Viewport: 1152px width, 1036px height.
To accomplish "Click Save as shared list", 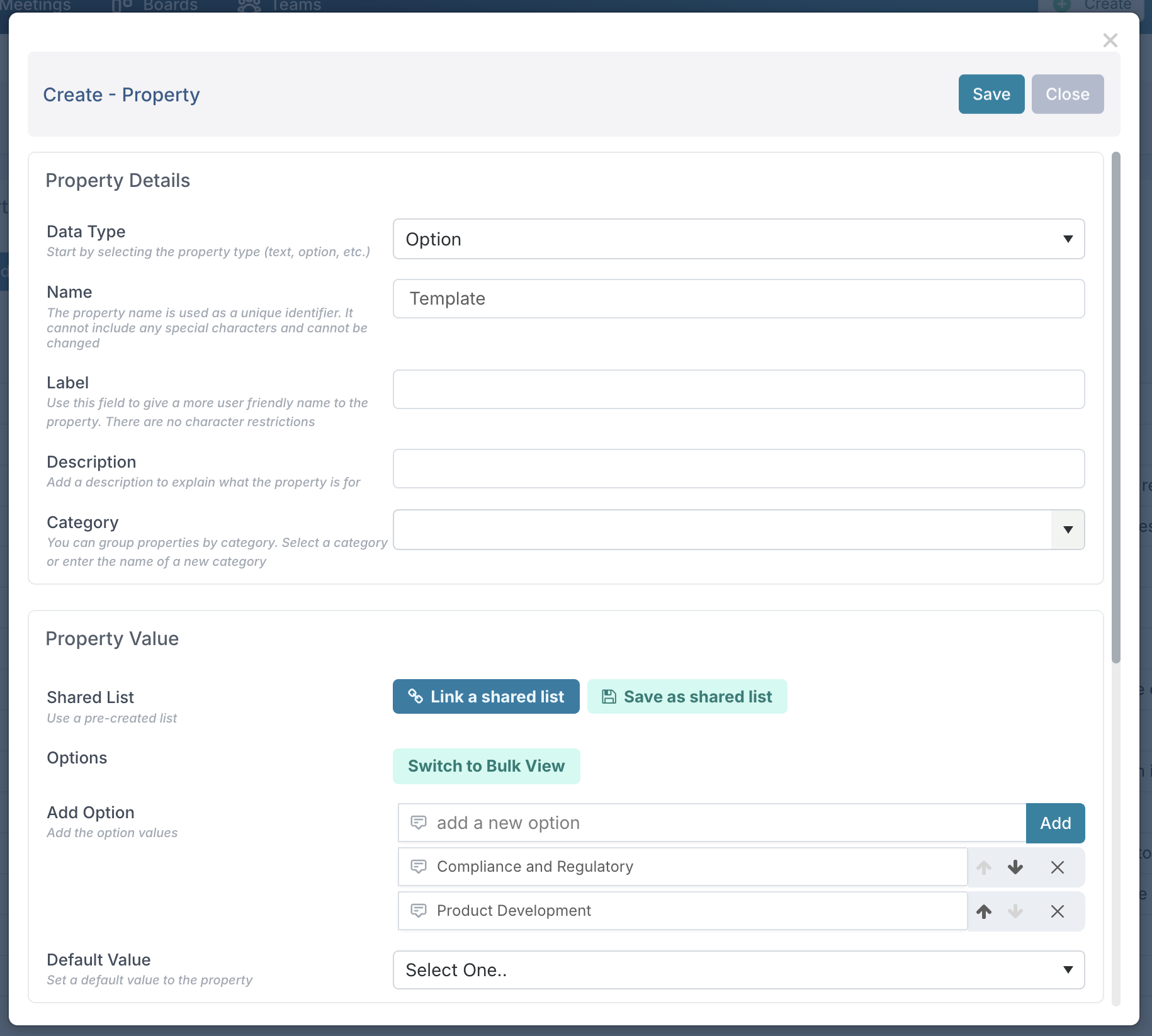I will click(687, 697).
